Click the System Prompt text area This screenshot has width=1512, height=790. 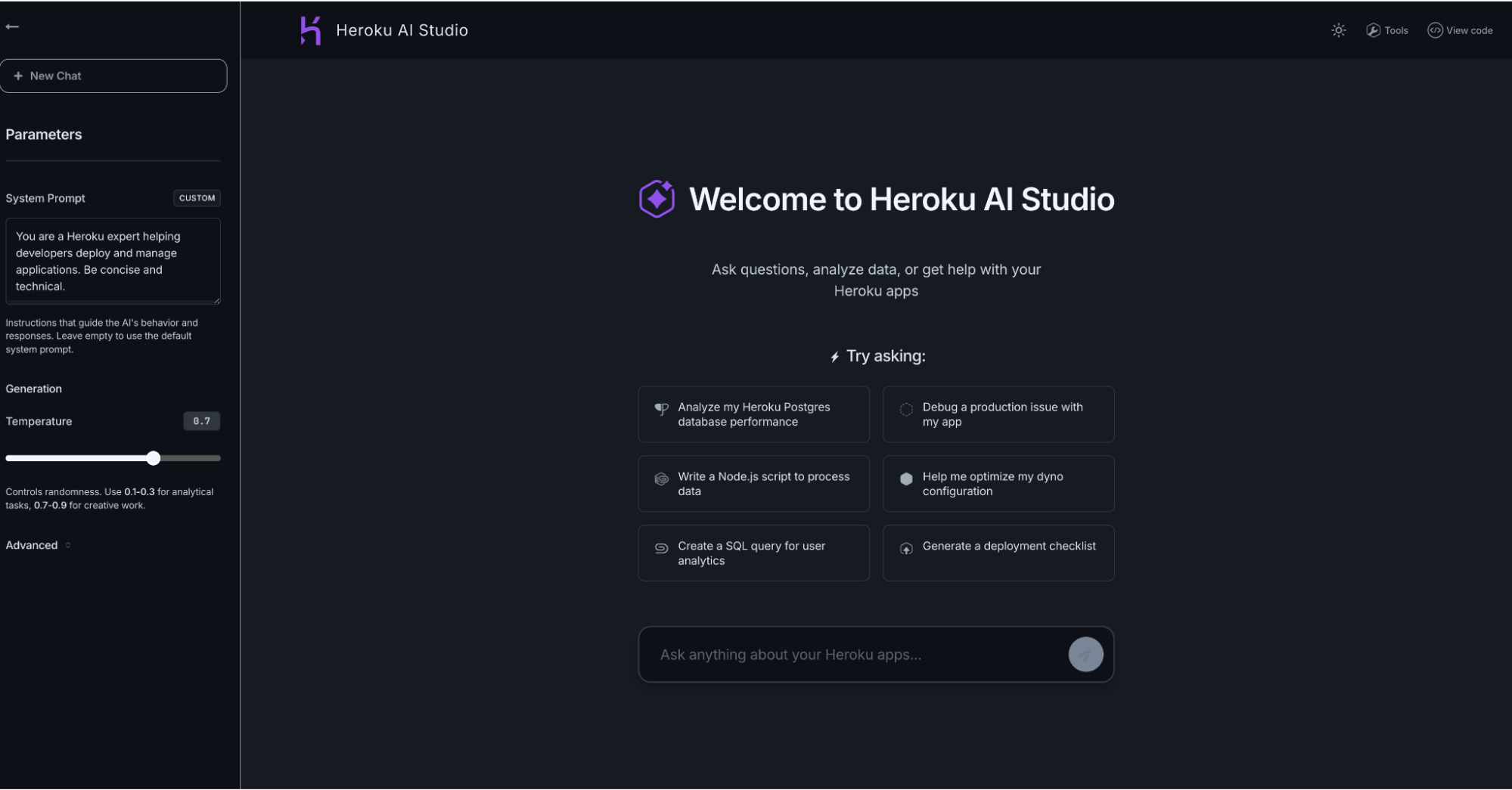(113, 261)
